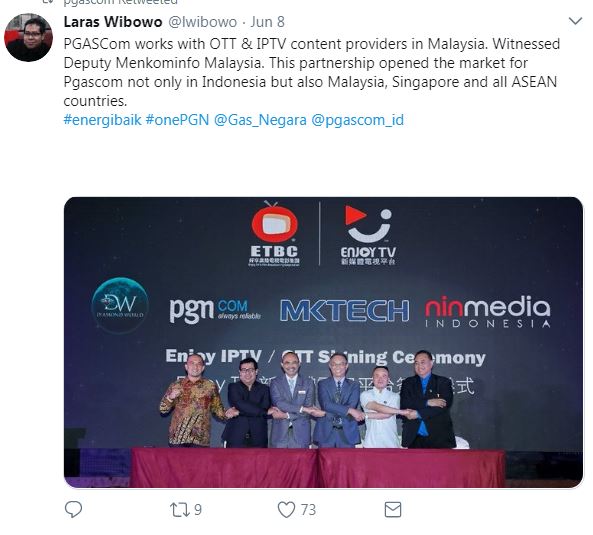The height and width of the screenshot is (535, 593).
Task: Open the Jun 8 tweet timestamp
Action: 267,22
